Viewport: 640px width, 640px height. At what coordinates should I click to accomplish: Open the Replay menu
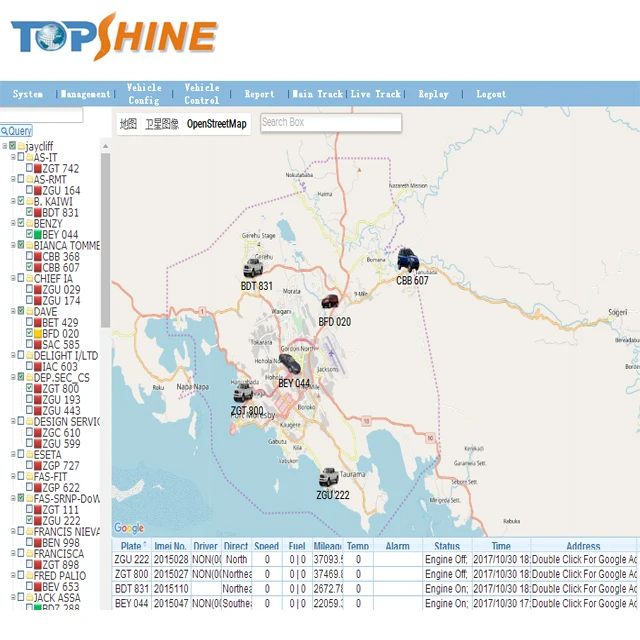coord(433,94)
